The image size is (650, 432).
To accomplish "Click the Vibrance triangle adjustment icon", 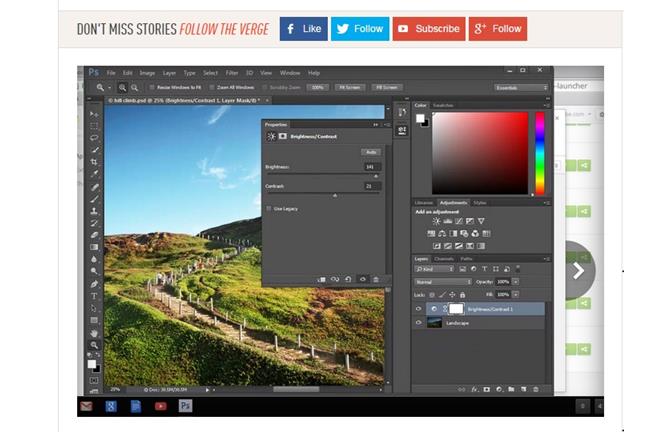I will coord(481,221).
